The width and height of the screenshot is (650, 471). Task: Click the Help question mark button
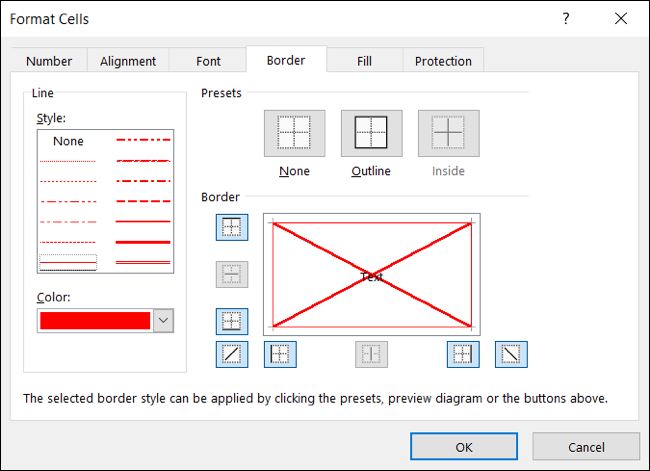566,19
